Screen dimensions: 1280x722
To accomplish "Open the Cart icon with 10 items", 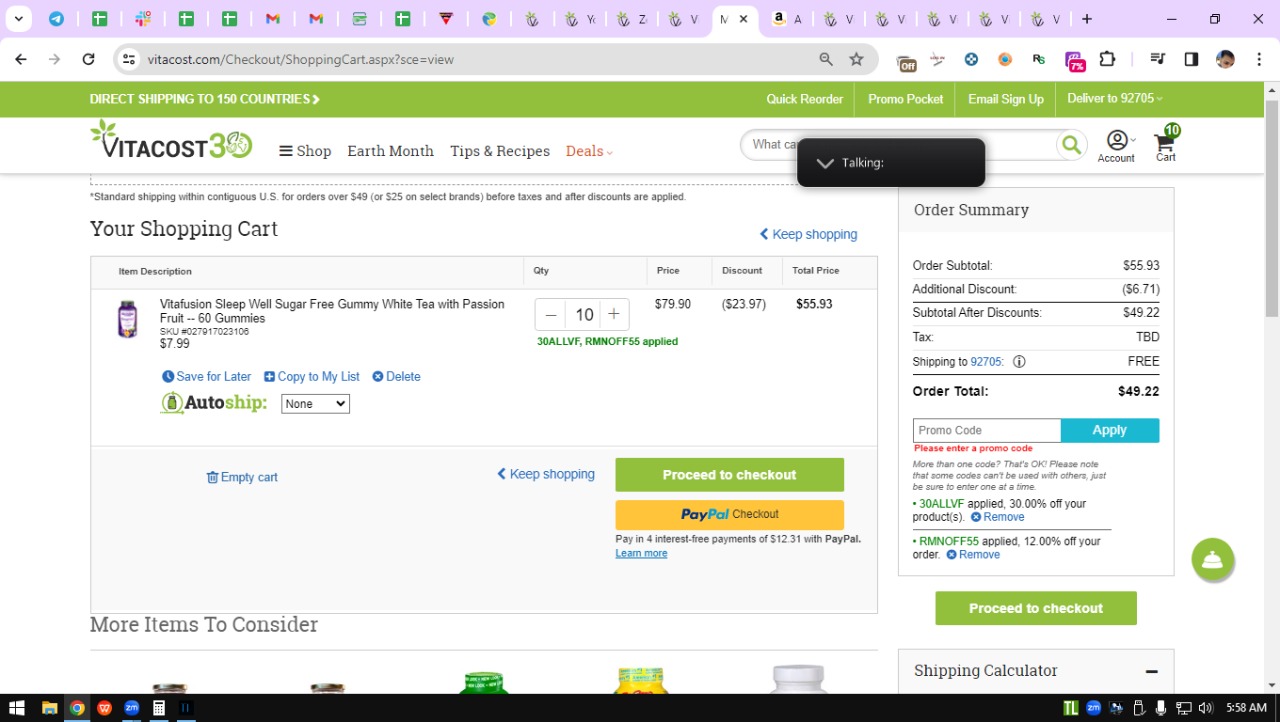I will (x=1166, y=144).
